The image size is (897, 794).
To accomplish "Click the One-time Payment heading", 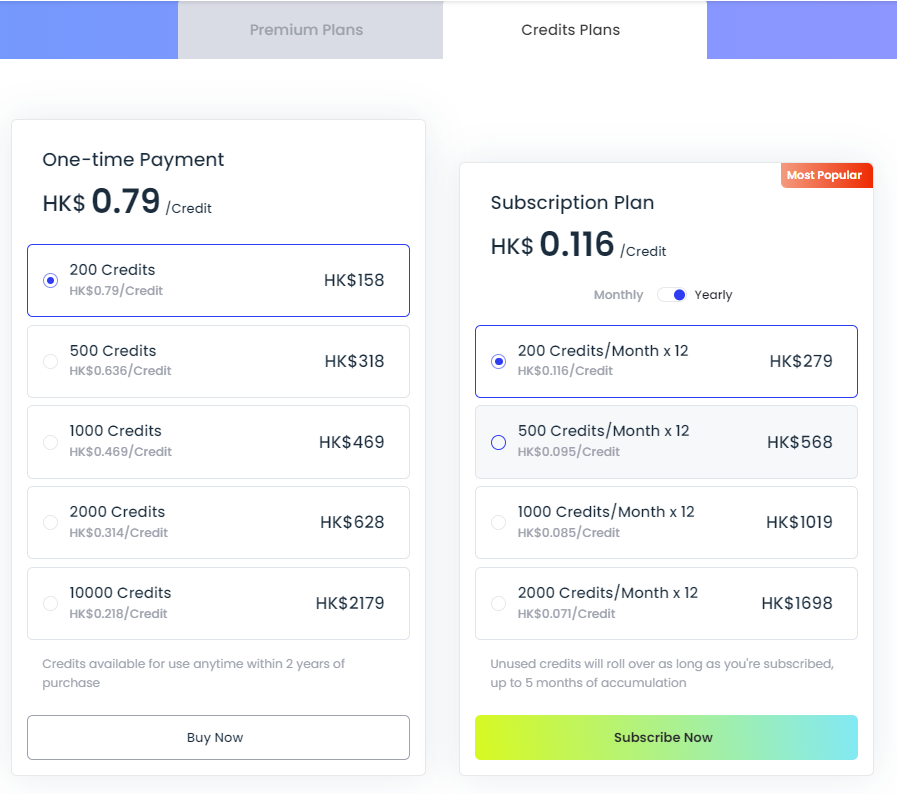I will (x=133, y=160).
